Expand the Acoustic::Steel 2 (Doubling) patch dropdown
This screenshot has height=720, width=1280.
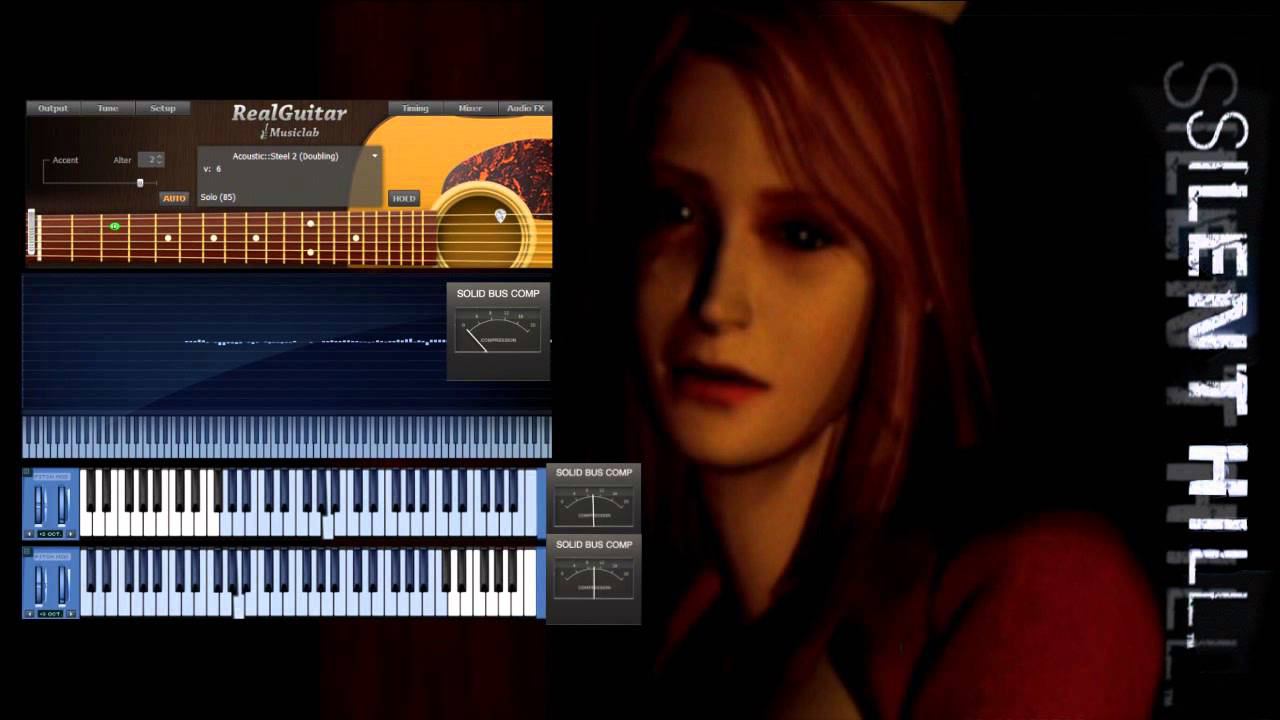pyautogui.click(x=375, y=156)
